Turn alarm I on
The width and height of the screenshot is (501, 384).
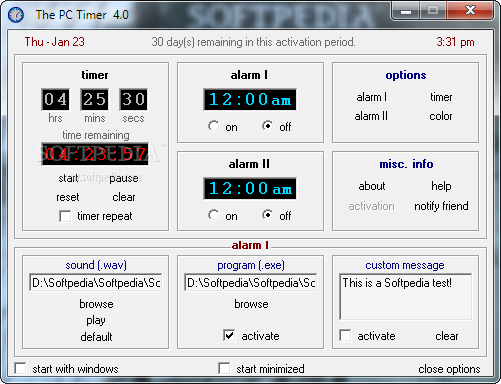[214, 126]
